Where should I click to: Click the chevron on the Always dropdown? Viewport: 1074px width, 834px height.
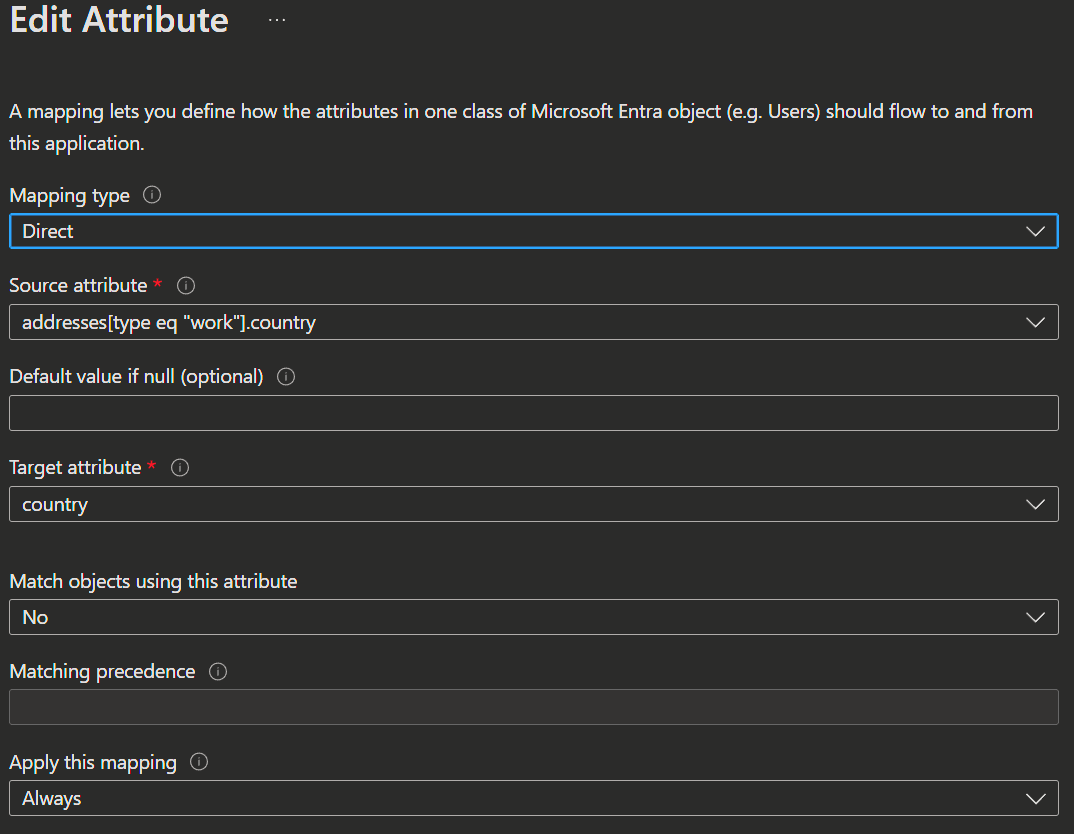1035,798
